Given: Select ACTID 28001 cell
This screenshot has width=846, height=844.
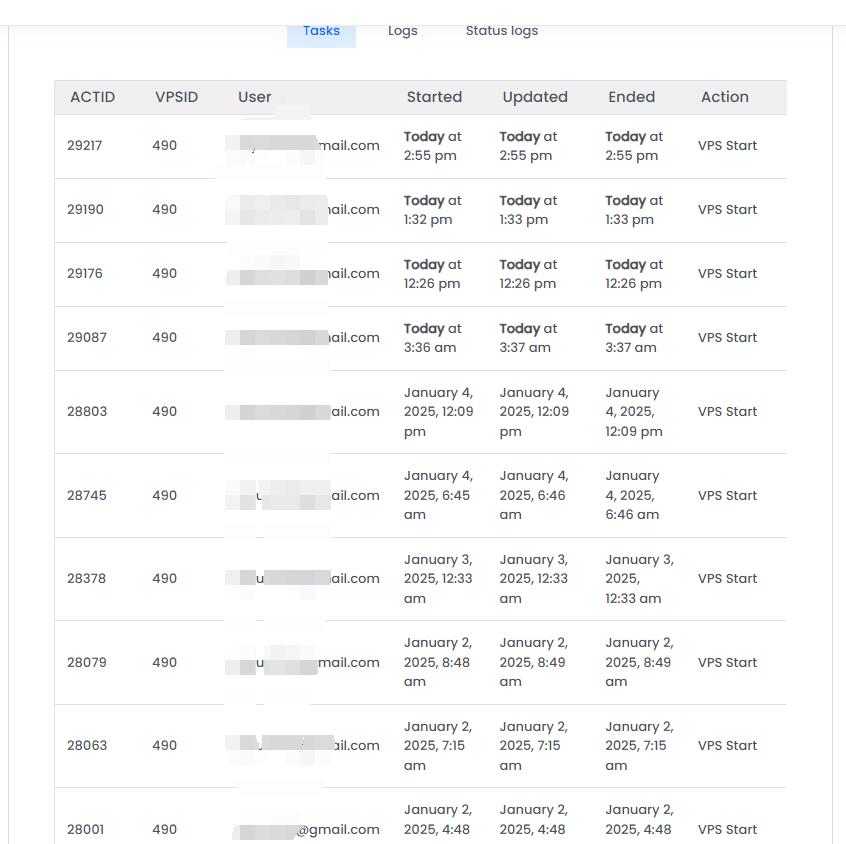Looking at the screenshot, I should coord(85,829).
